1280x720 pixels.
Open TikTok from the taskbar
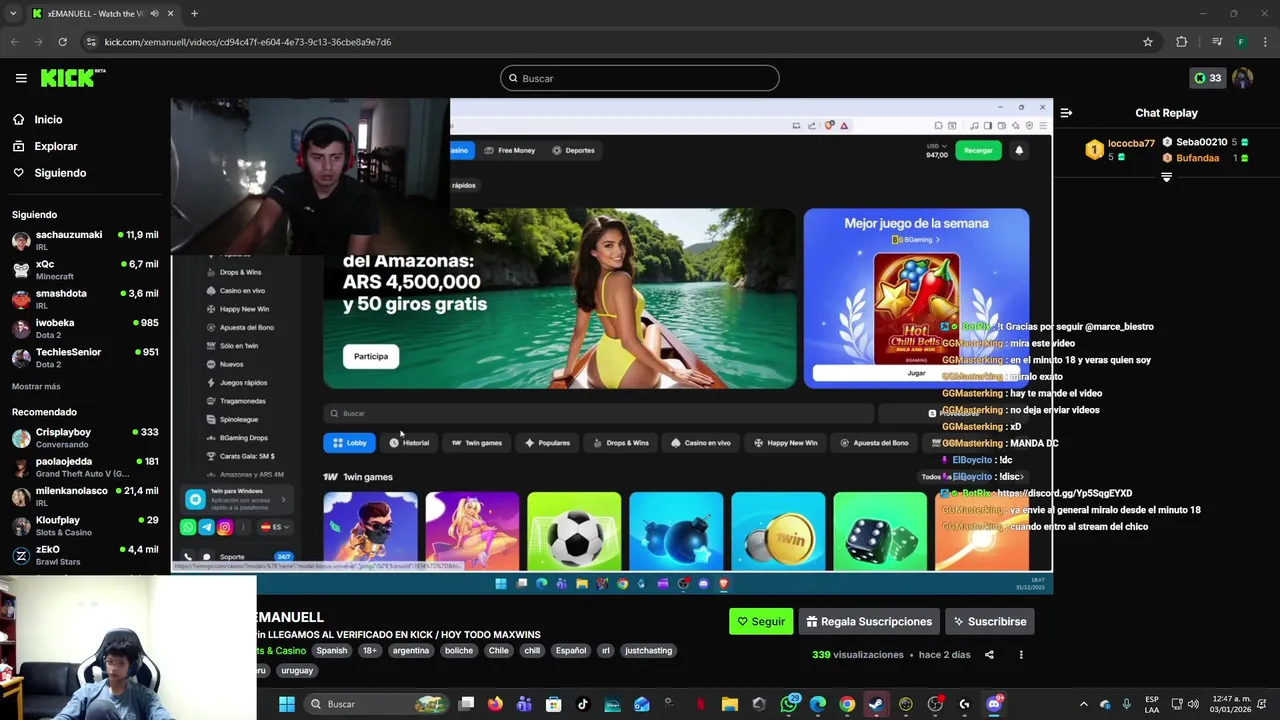coord(583,704)
